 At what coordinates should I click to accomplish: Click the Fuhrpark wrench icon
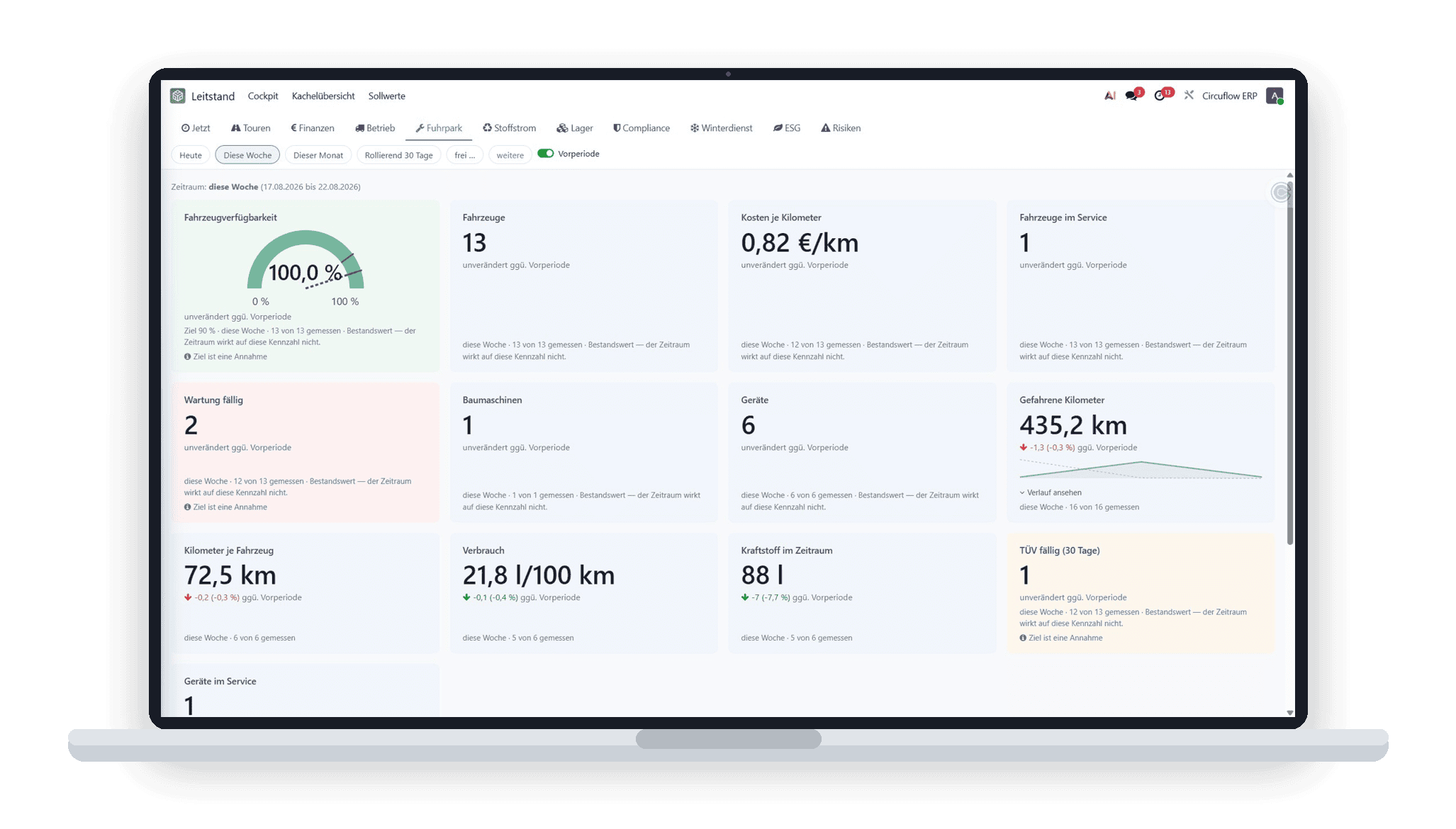(x=420, y=128)
